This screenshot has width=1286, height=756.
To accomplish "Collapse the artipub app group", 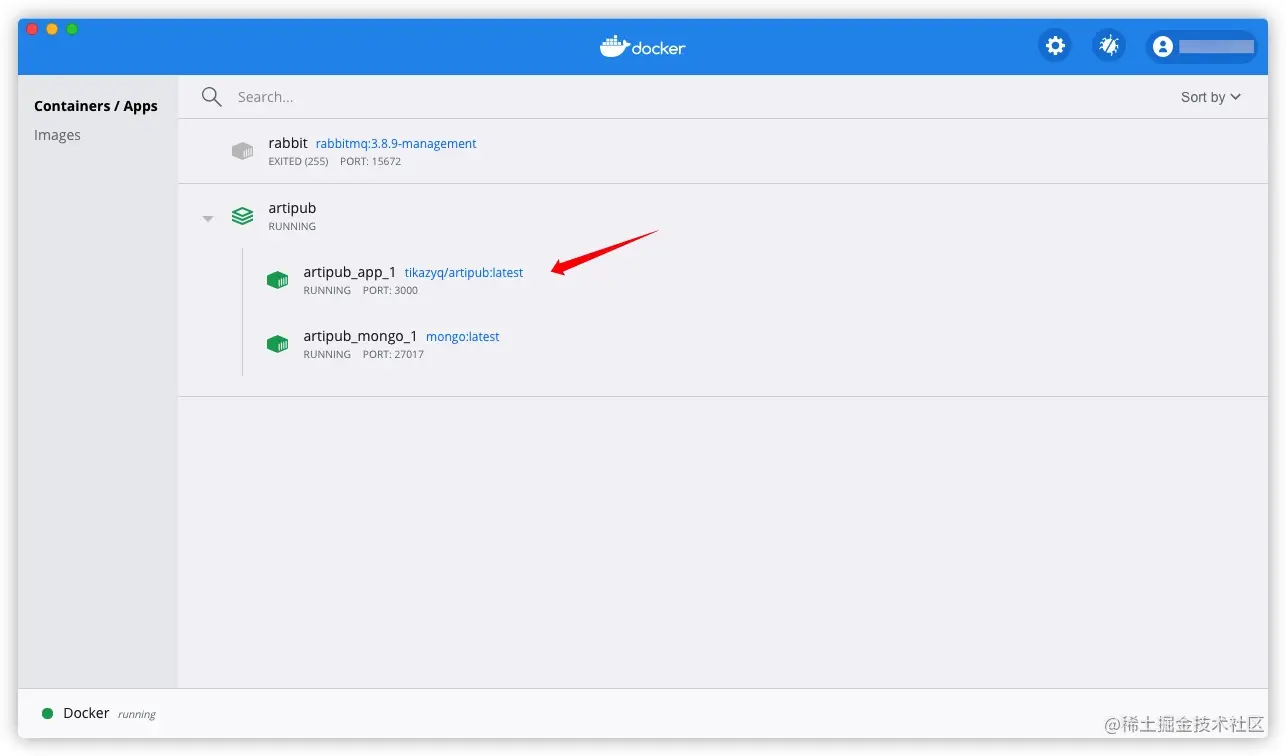I will pyautogui.click(x=208, y=218).
